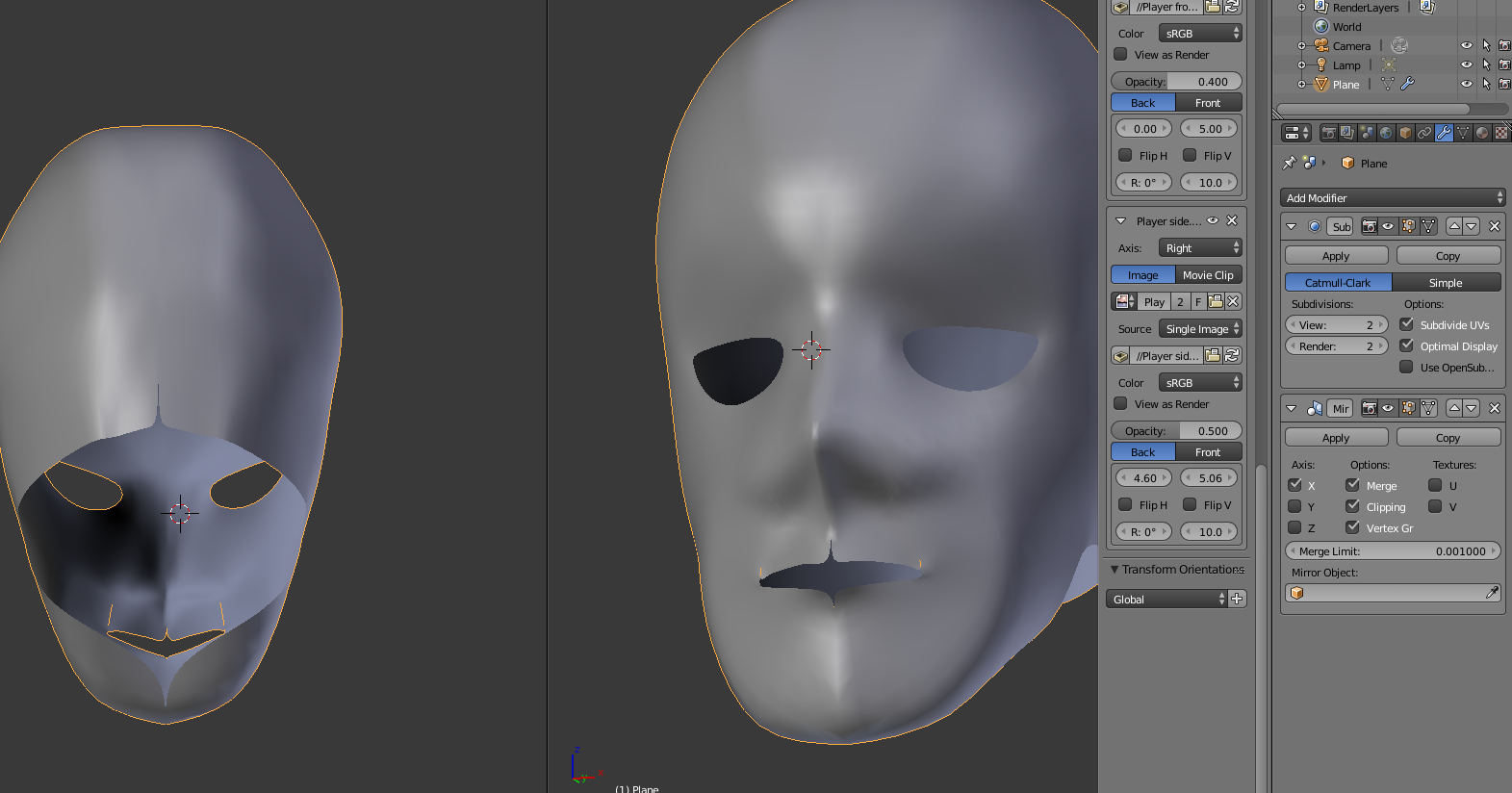Viewport: 1512px width, 793px height.
Task: Open the Material properties tab (sphere icon)
Action: tap(1482, 133)
